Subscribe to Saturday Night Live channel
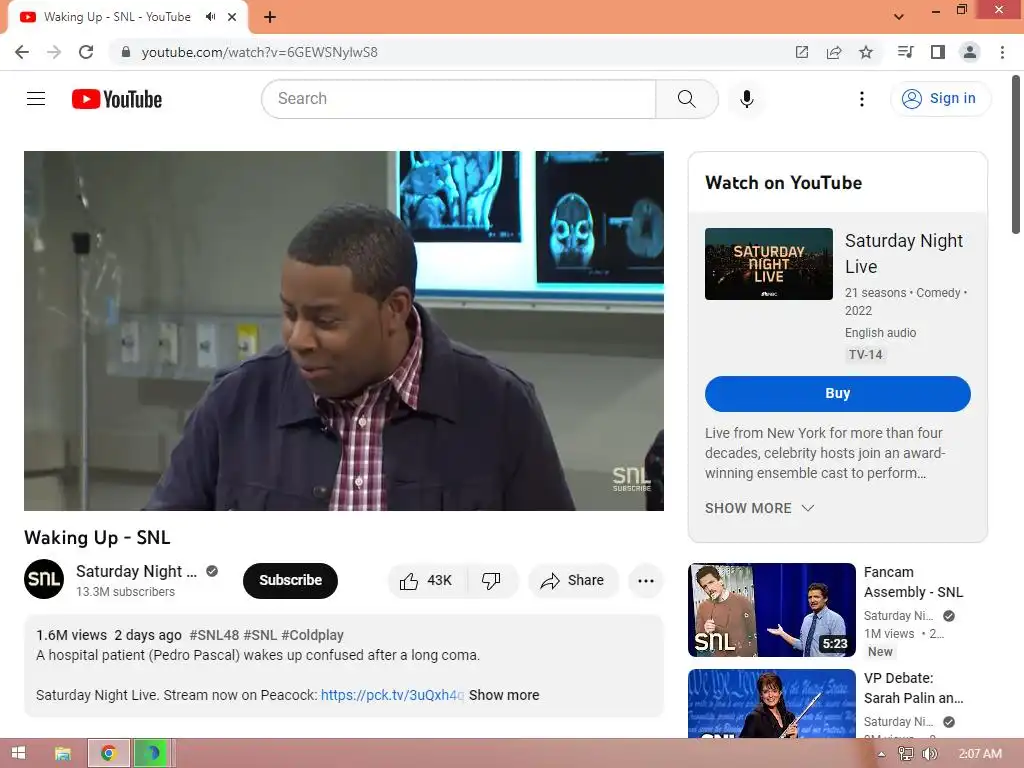Screen dimensions: 1024x768 click(290, 581)
